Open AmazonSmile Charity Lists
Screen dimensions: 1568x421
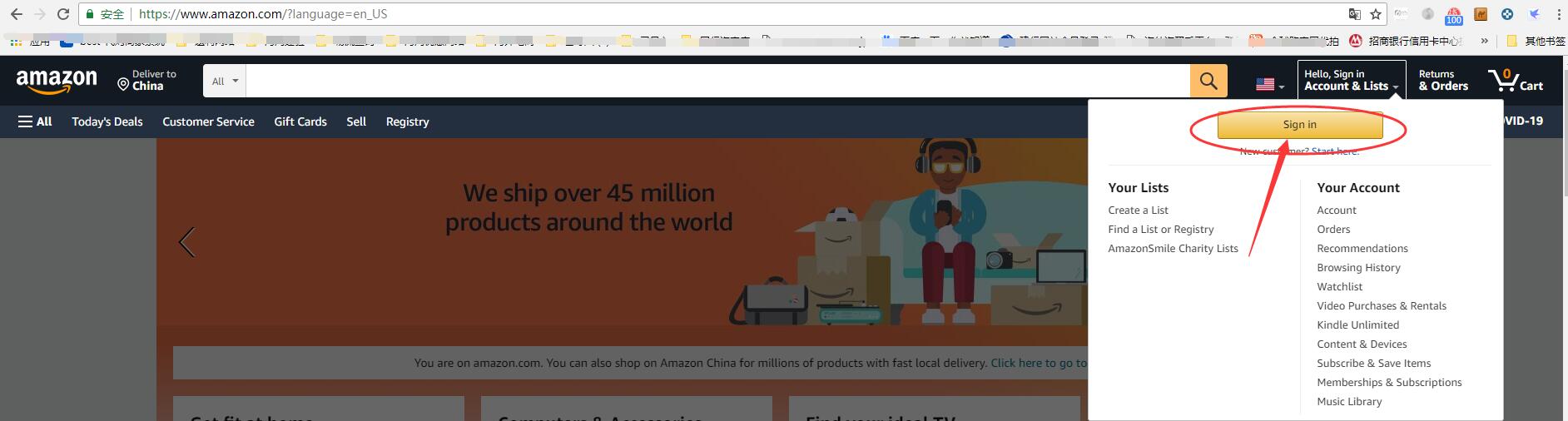click(1173, 249)
